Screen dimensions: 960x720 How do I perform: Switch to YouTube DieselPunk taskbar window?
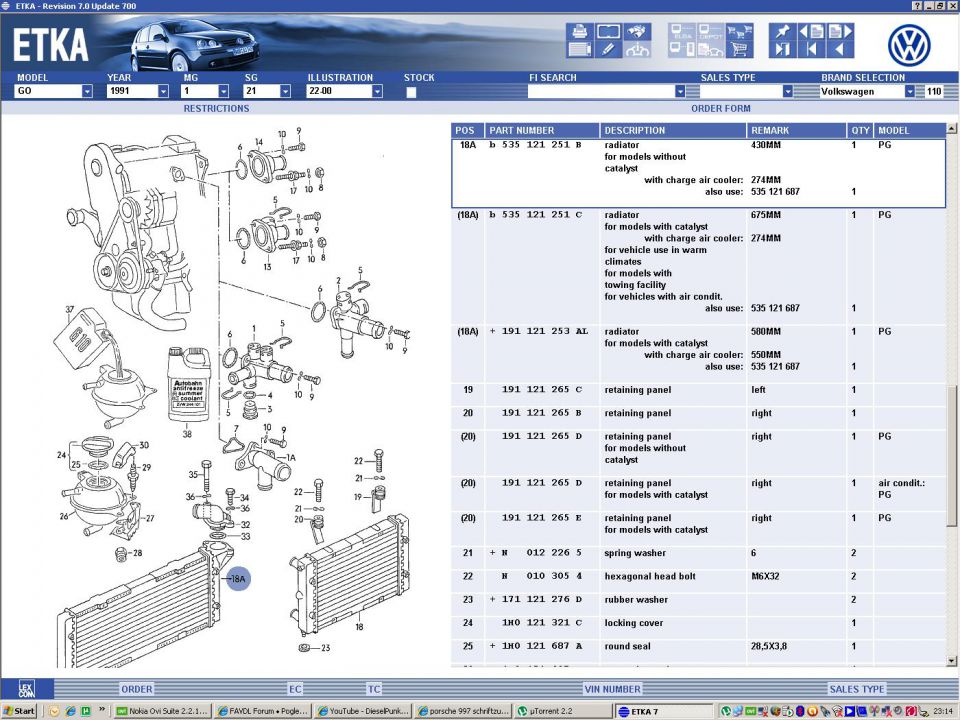coord(363,711)
